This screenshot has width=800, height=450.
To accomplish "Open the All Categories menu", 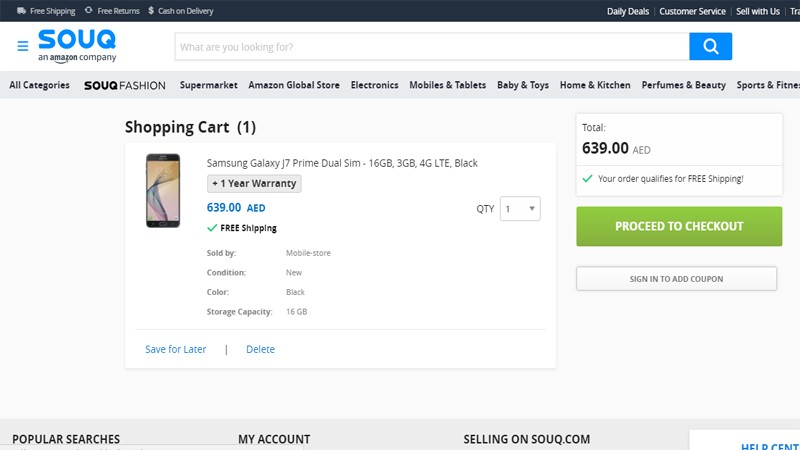I will tap(39, 85).
